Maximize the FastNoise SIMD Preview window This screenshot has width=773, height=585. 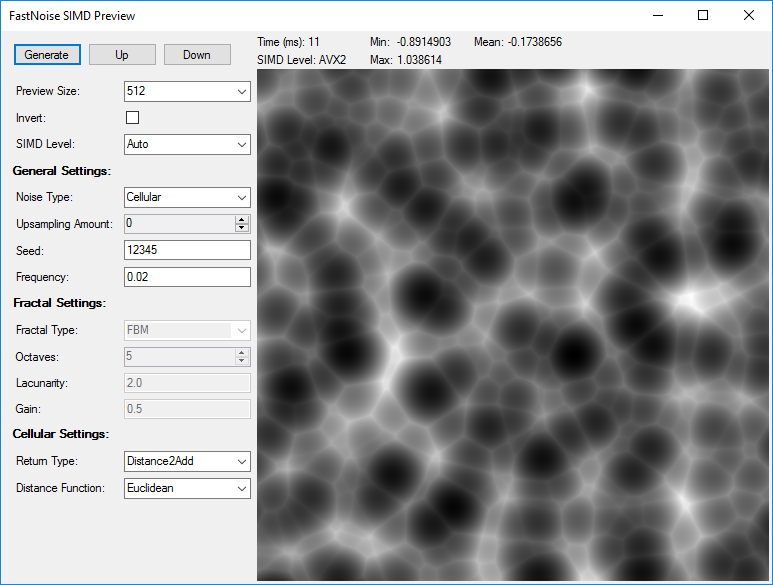click(703, 15)
